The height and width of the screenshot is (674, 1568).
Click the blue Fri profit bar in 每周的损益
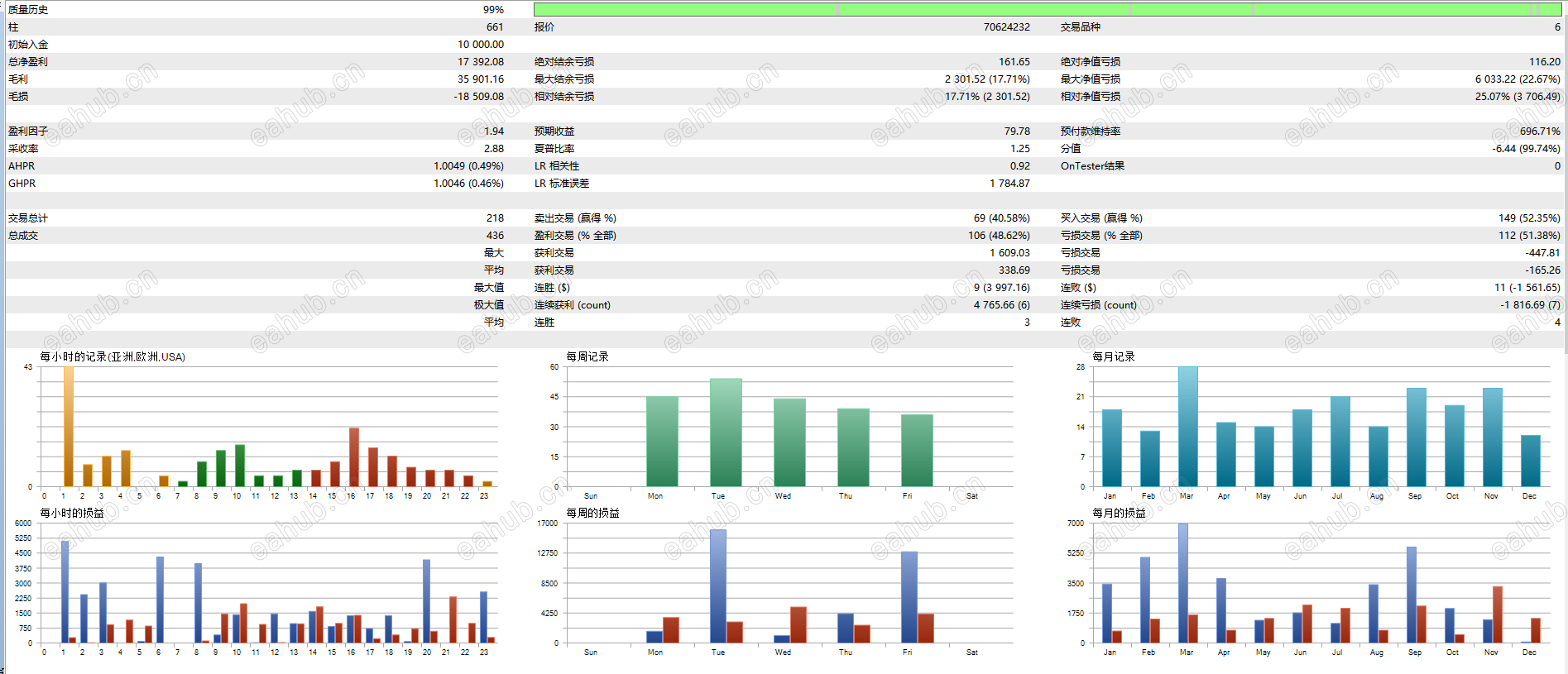click(909, 597)
